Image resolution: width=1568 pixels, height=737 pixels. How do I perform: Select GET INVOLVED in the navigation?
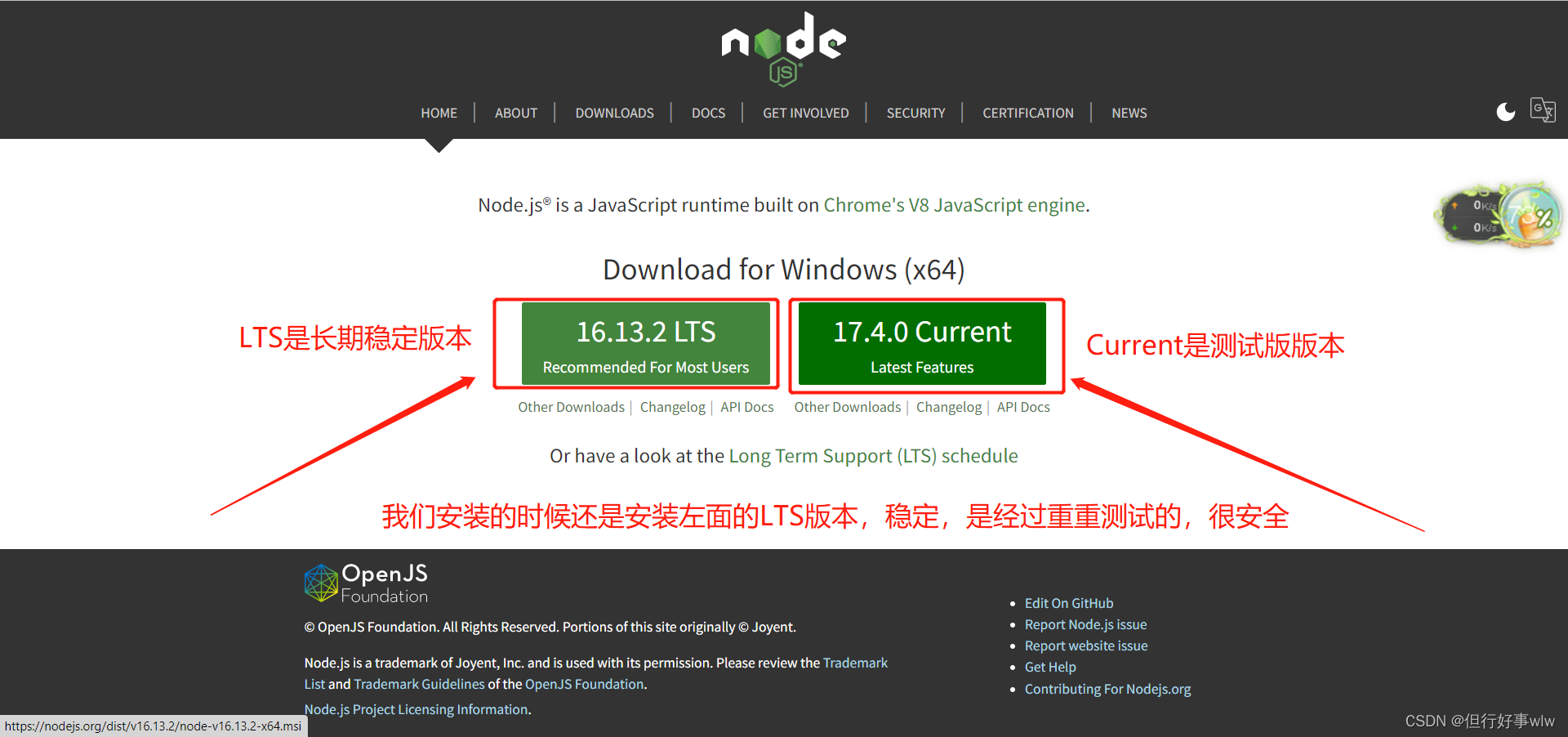pos(806,113)
